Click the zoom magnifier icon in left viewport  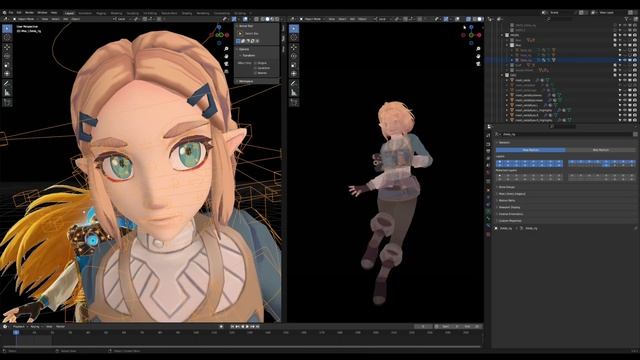[226, 49]
